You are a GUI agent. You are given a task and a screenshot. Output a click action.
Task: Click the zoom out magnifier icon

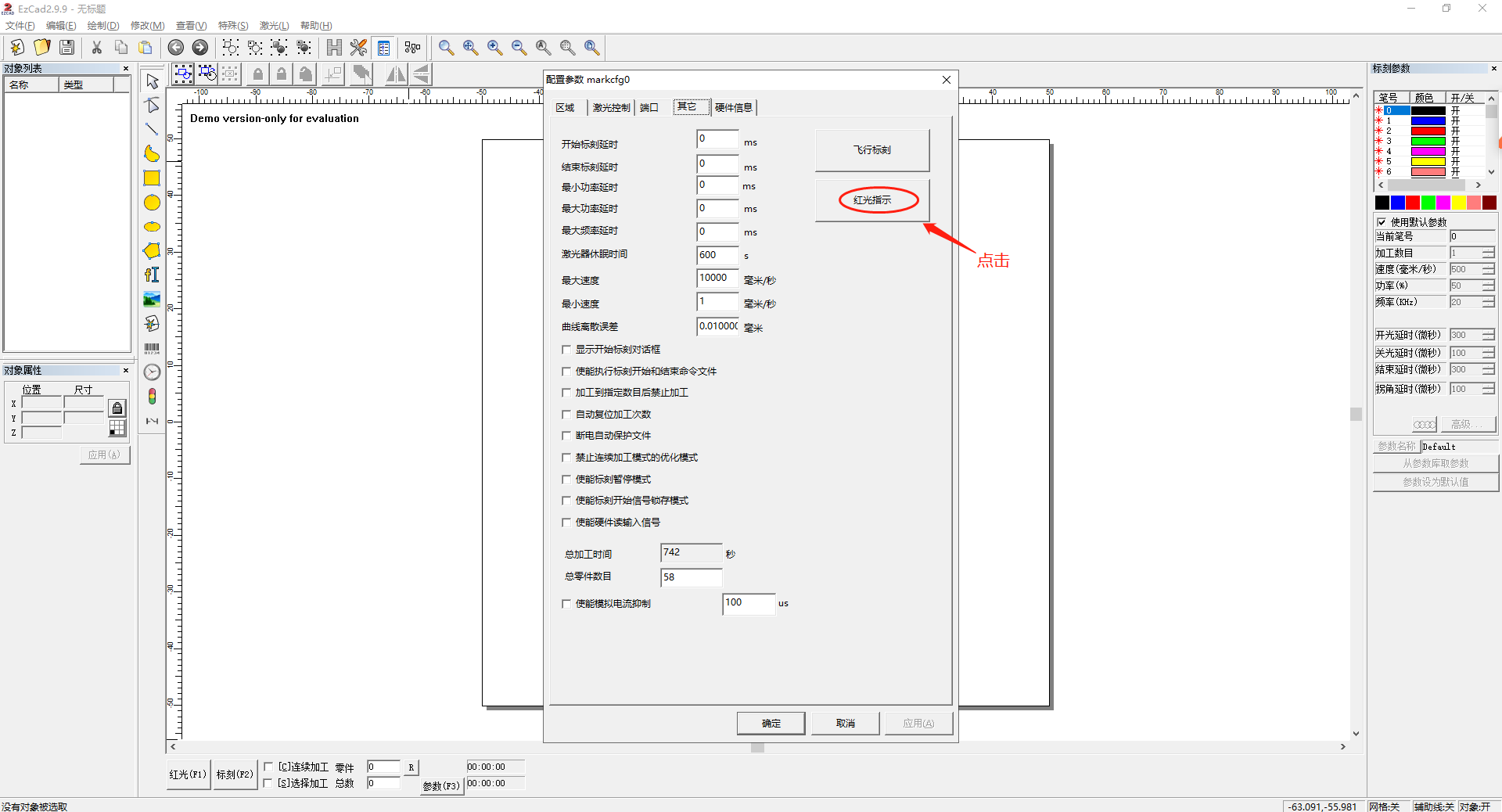tap(519, 48)
